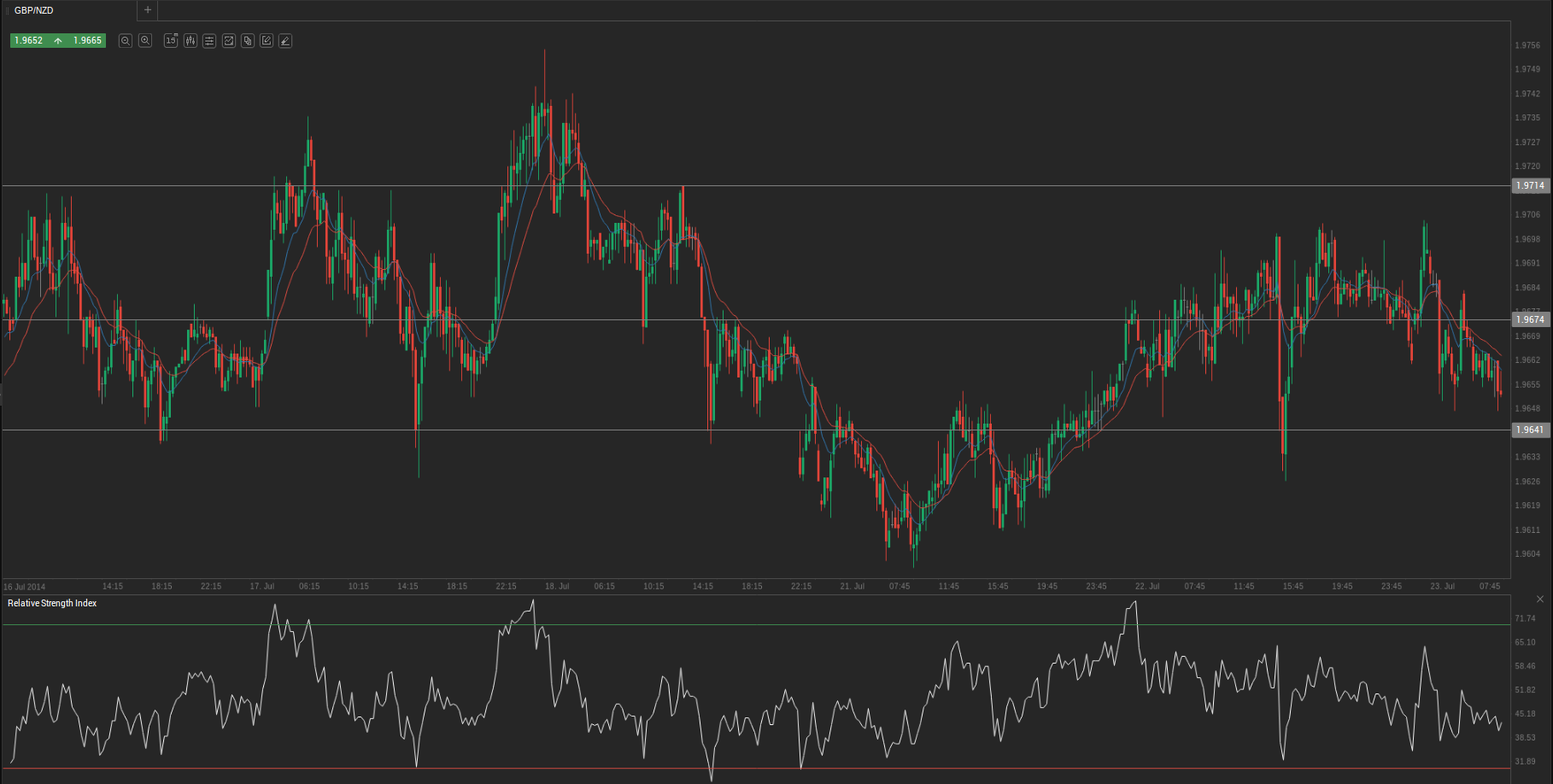
Task: Close the Relative Strength Index panel
Action: 1540,600
